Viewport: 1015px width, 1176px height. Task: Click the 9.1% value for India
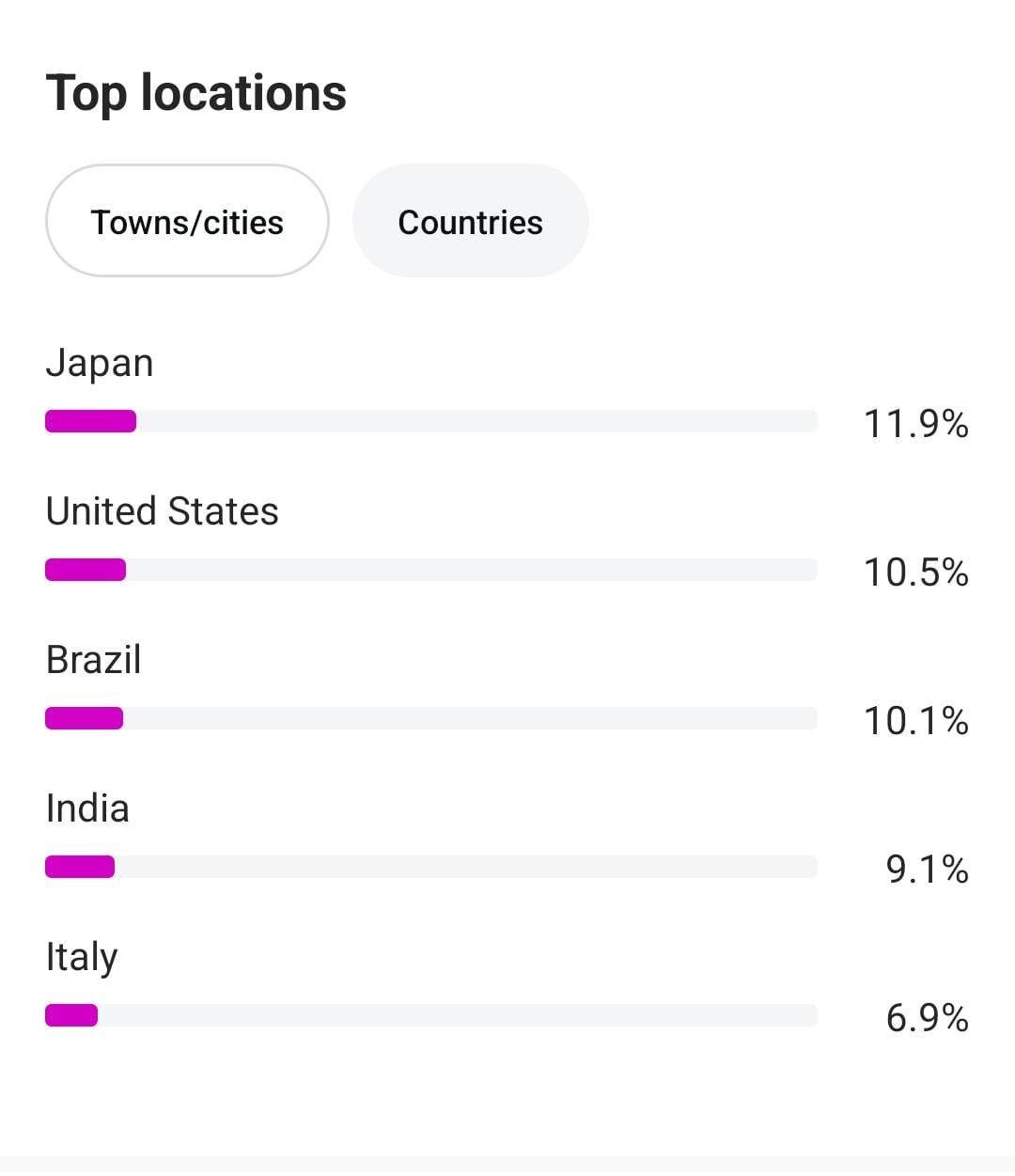[927, 870]
